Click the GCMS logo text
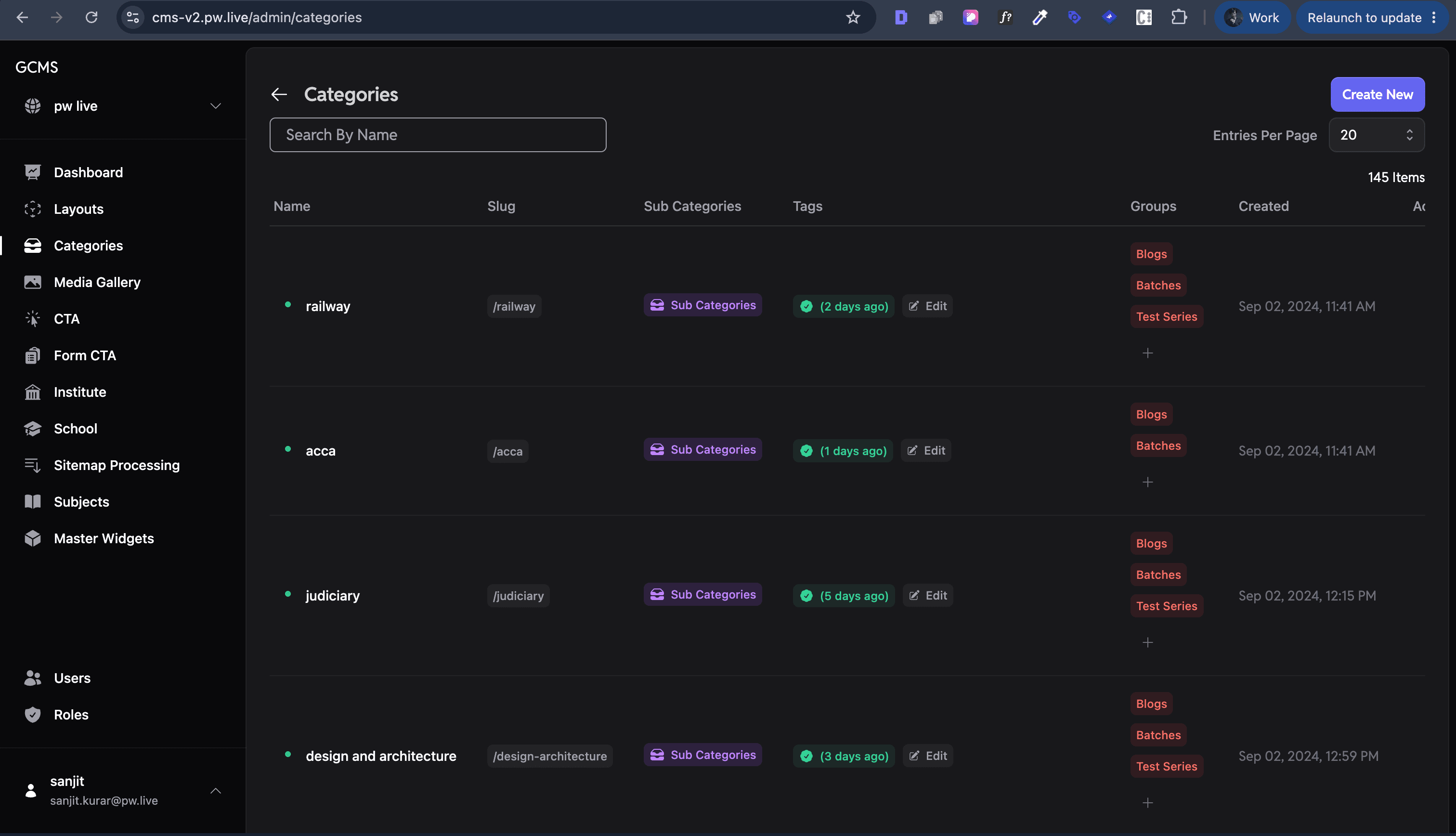1456x836 pixels. 37,67
